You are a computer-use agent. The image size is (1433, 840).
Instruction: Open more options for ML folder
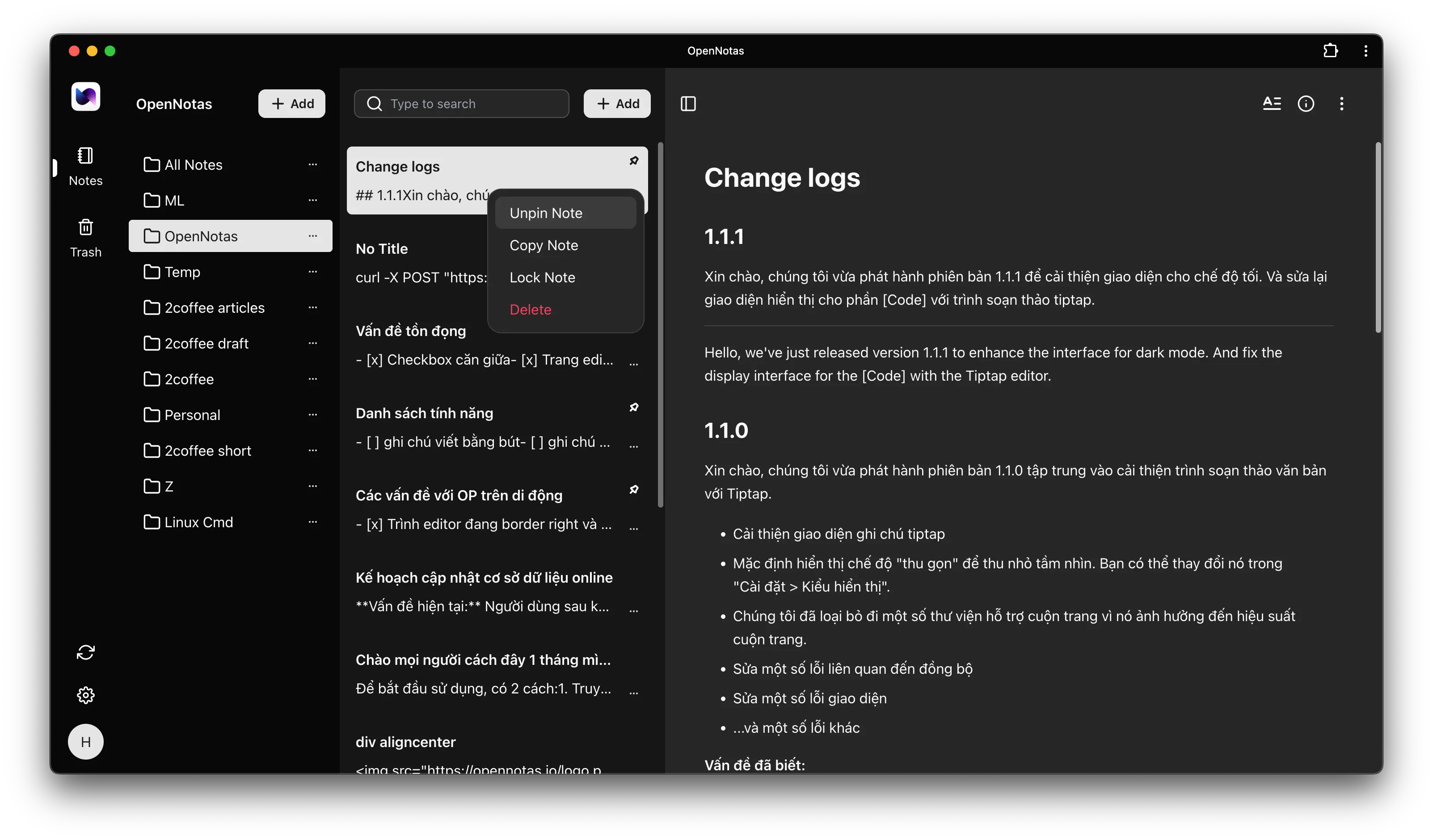pos(312,200)
